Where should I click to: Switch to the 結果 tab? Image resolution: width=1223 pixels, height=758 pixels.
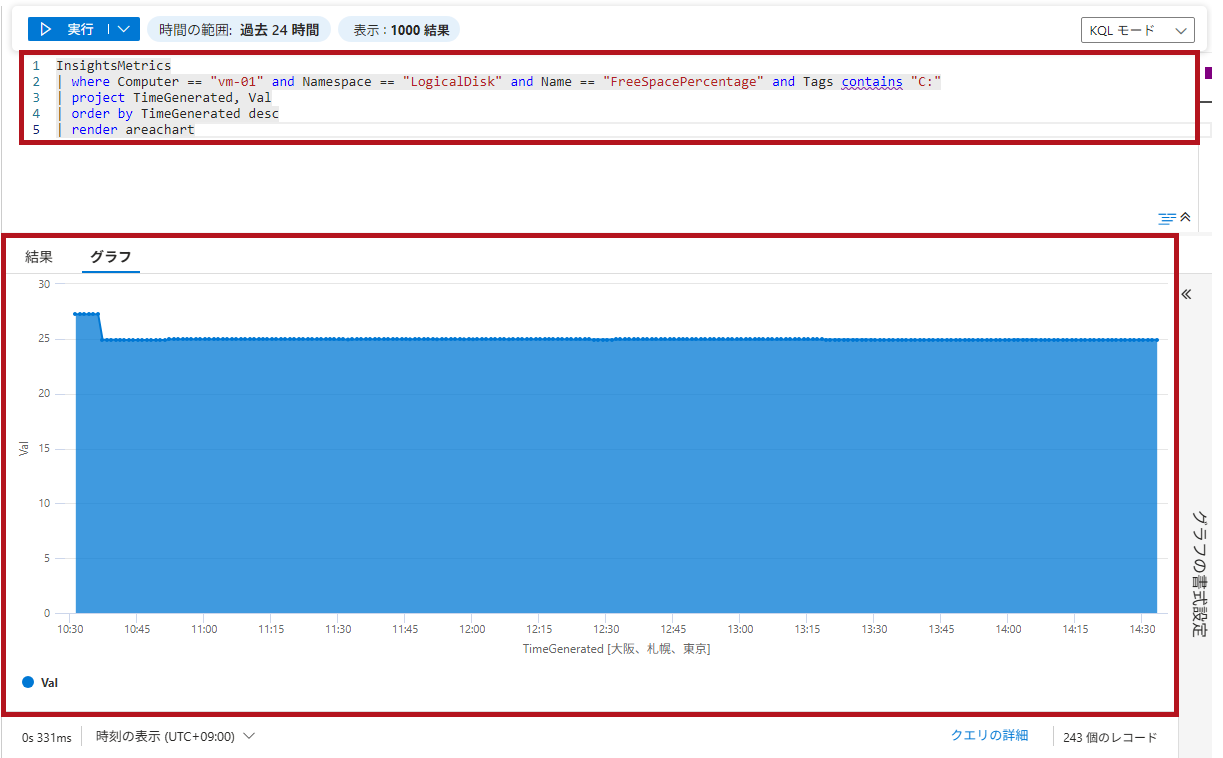(39, 257)
